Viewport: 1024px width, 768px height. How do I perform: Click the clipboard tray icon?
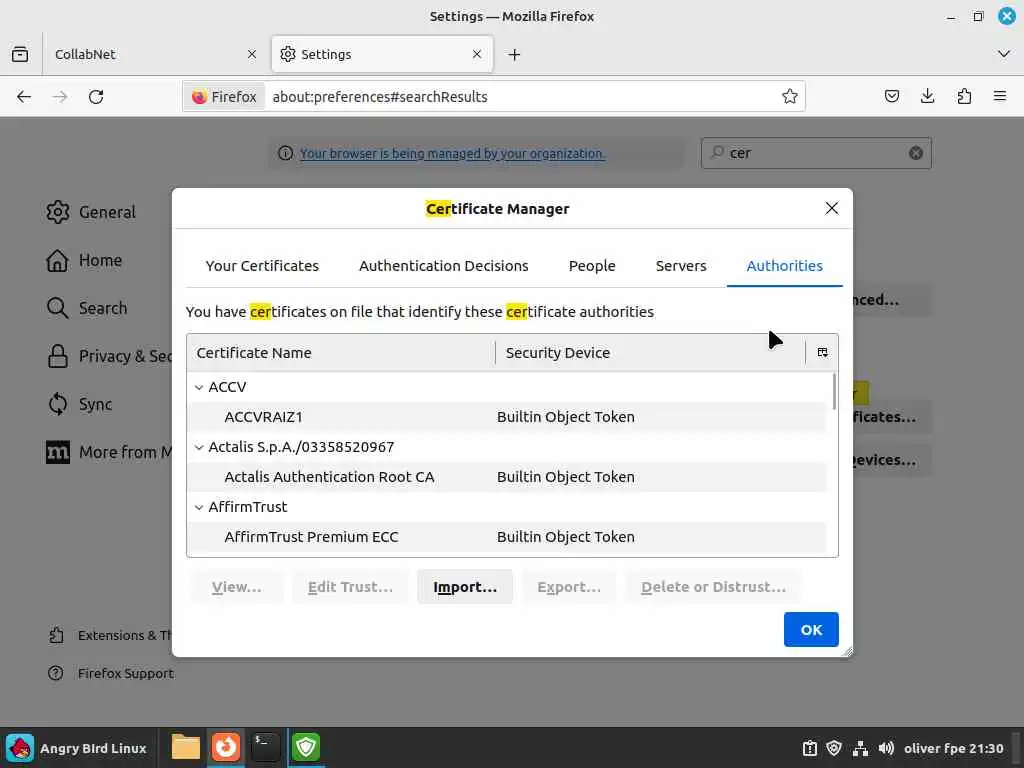(809, 748)
